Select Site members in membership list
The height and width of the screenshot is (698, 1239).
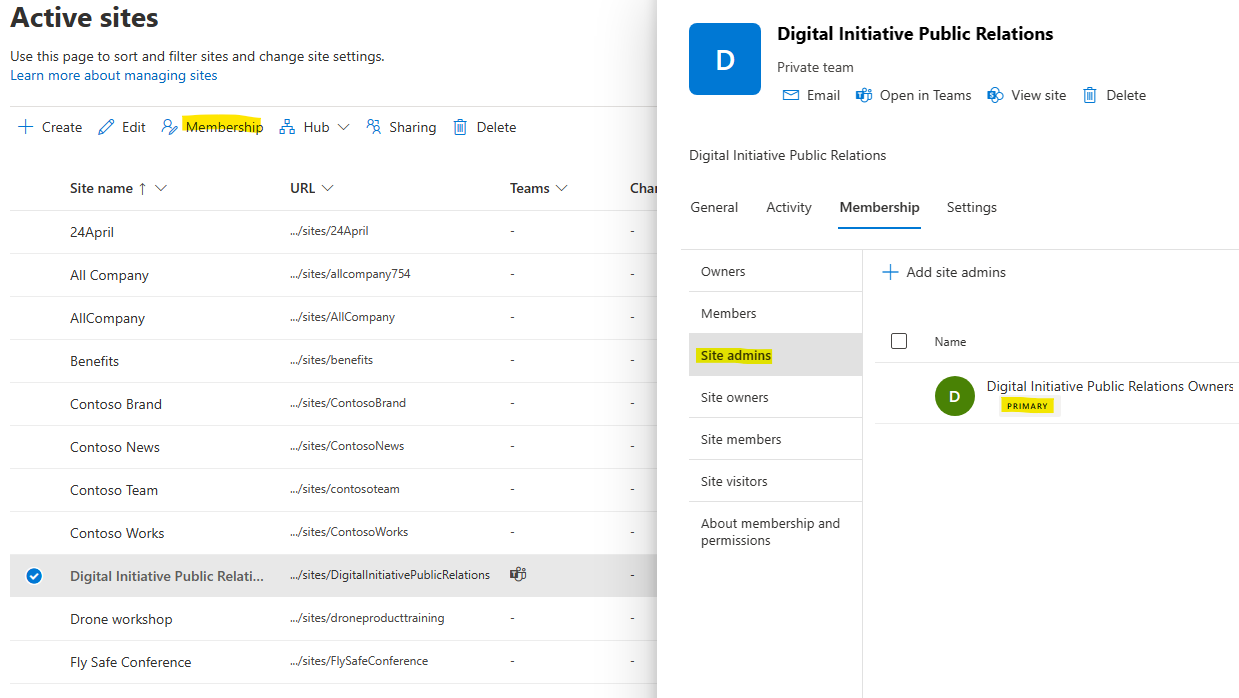click(x=775, y=439)
